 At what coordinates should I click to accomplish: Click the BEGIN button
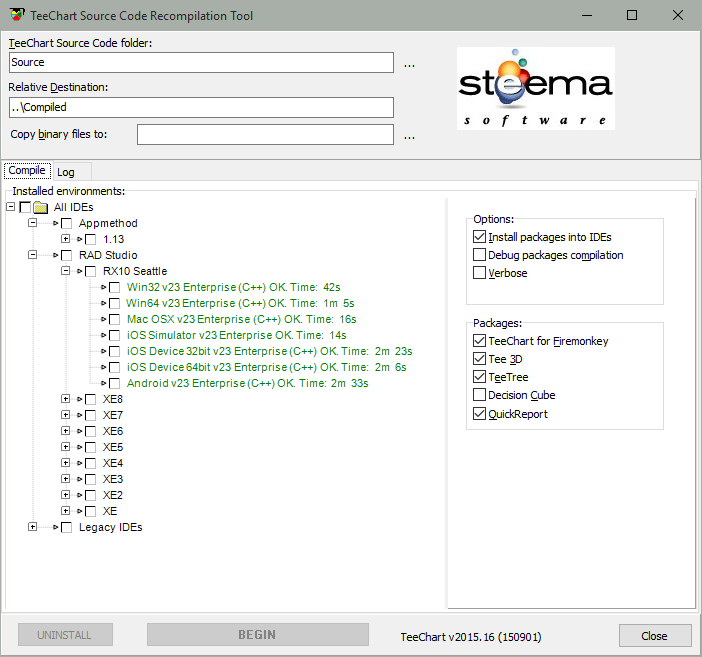pos(258,635)
